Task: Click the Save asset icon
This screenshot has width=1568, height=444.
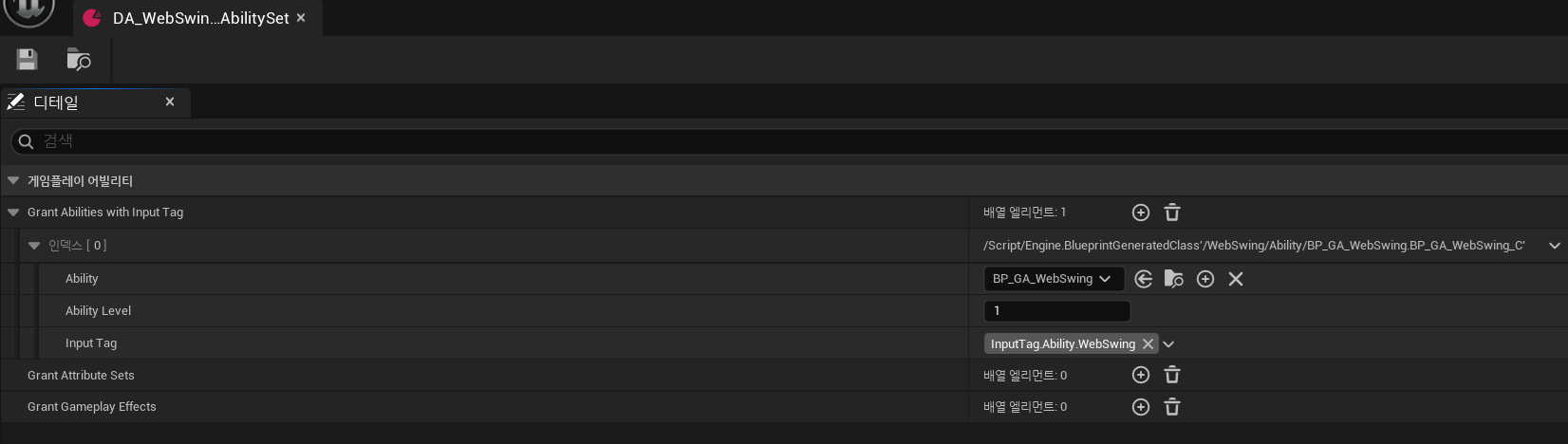Action: pos(27,60)
